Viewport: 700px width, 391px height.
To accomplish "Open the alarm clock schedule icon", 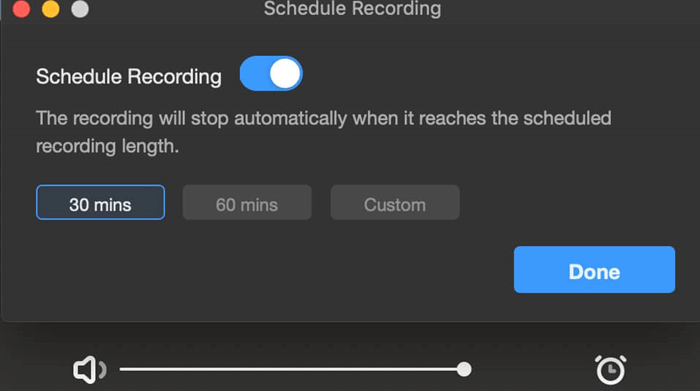I will (611, 369).
